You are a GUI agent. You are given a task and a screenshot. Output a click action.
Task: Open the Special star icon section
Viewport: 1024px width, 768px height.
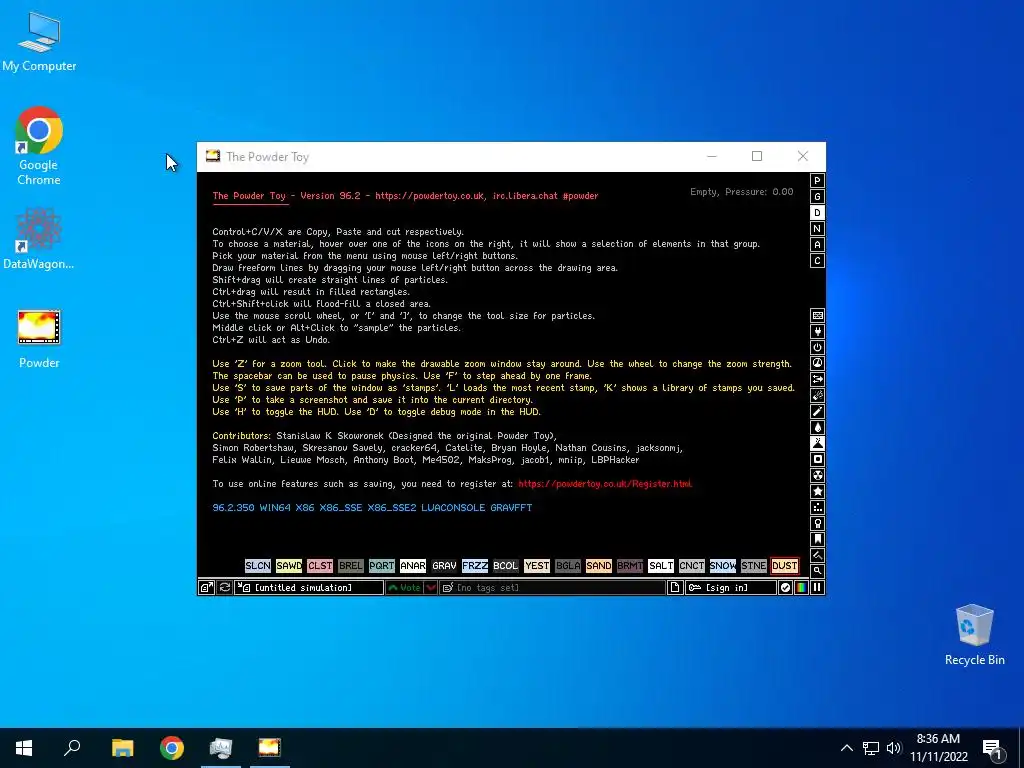[817, 491]
